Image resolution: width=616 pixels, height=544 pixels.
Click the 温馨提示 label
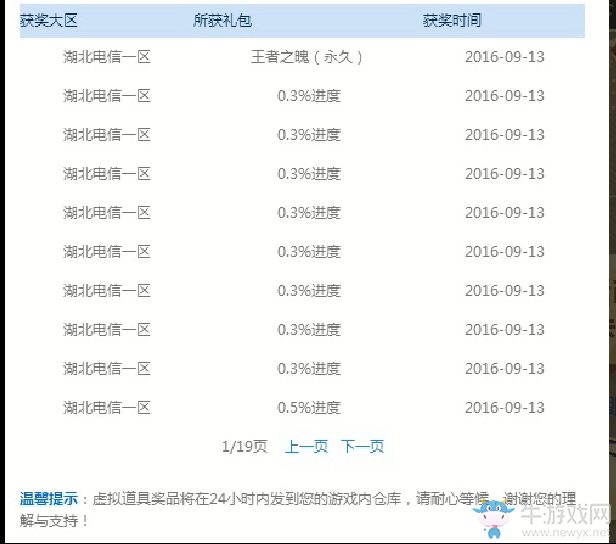click(x=49, y=499)
